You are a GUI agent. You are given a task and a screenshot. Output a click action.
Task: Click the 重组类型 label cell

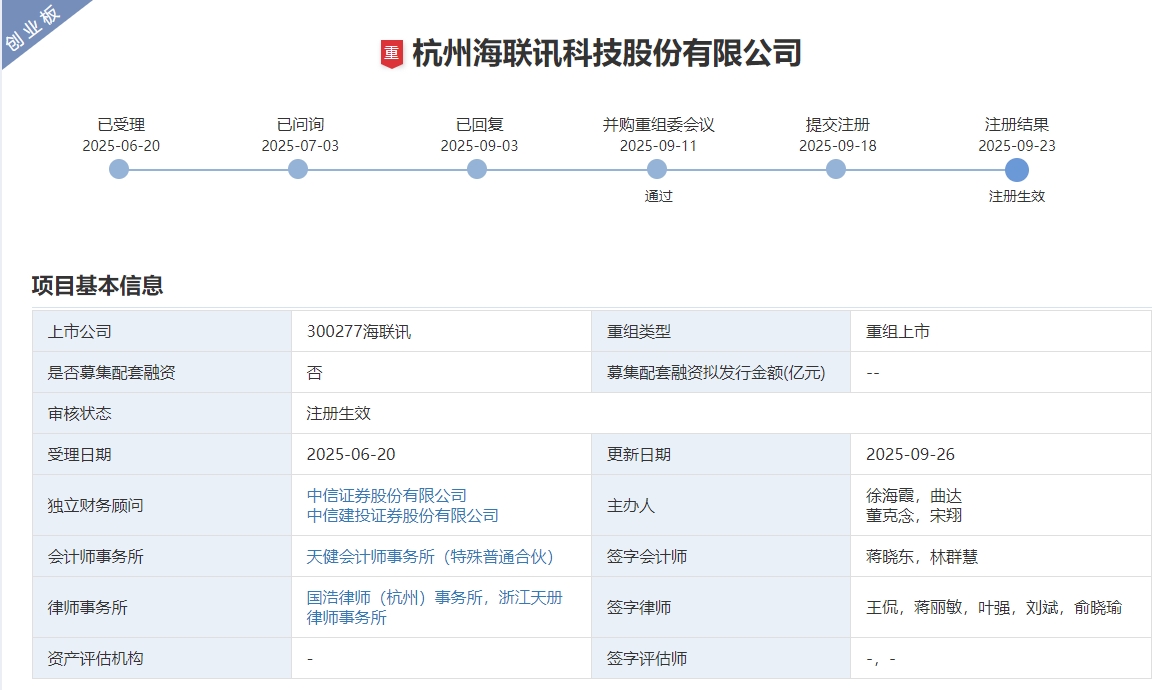721,331
